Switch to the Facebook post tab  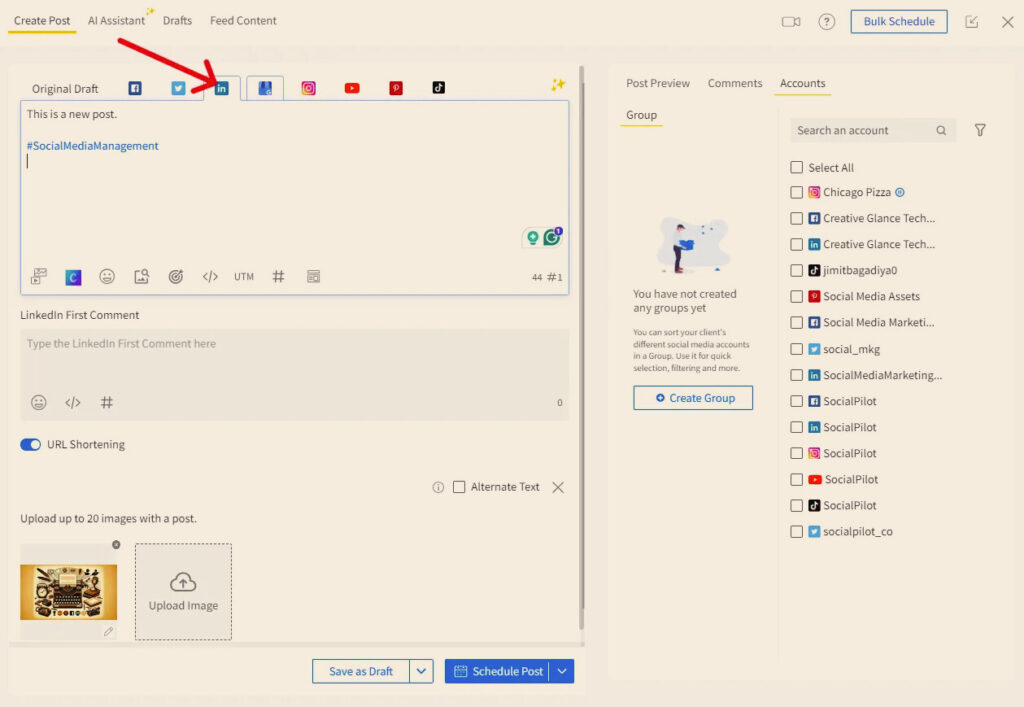click(135, 88)
